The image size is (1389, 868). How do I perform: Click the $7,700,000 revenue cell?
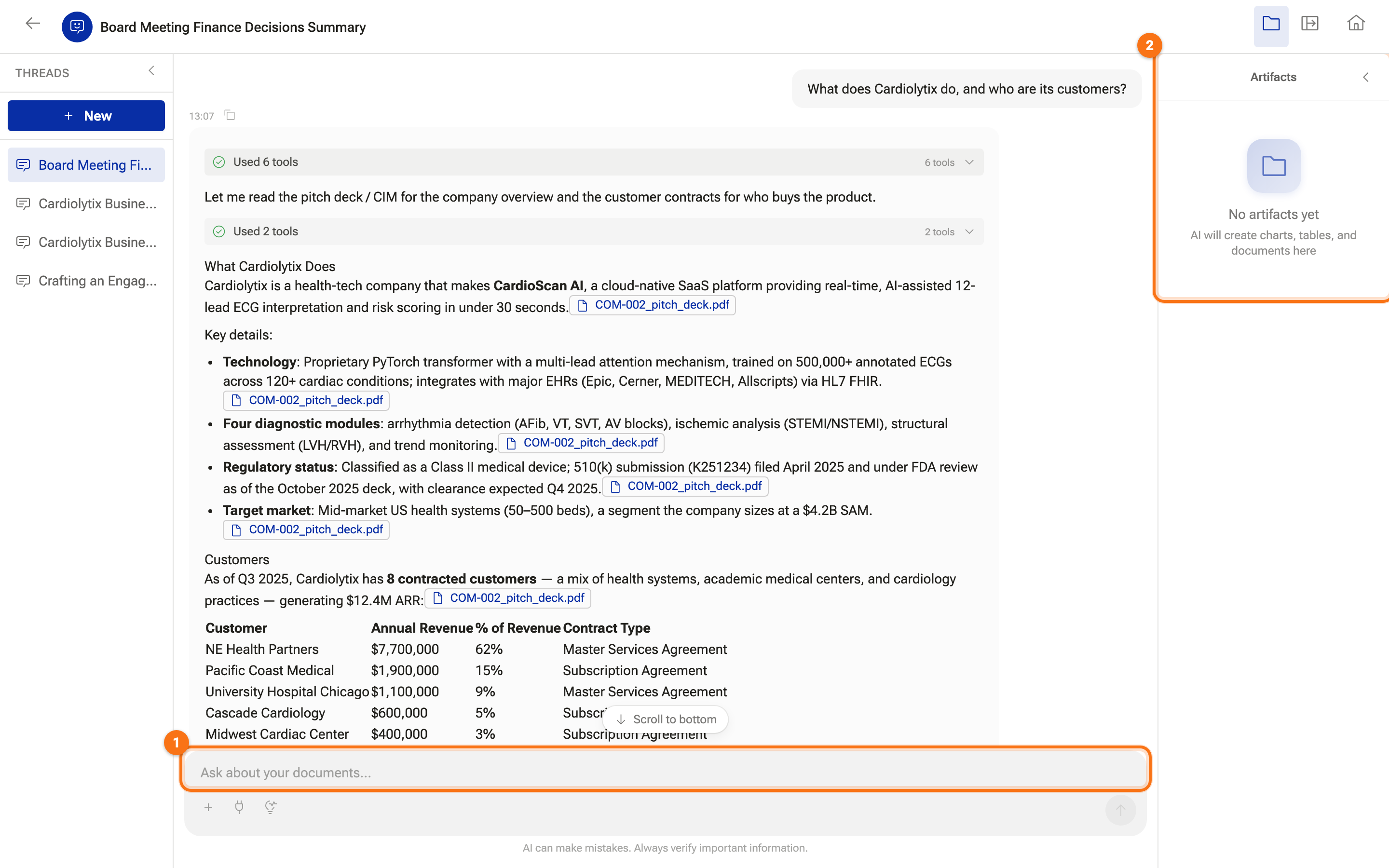pyautogui.click(x=405, y=649)
